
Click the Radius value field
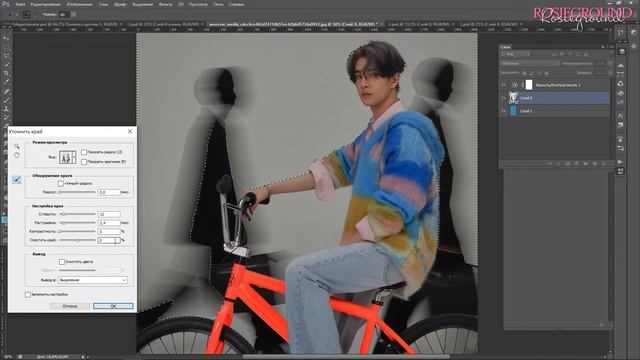pos(109,192)
